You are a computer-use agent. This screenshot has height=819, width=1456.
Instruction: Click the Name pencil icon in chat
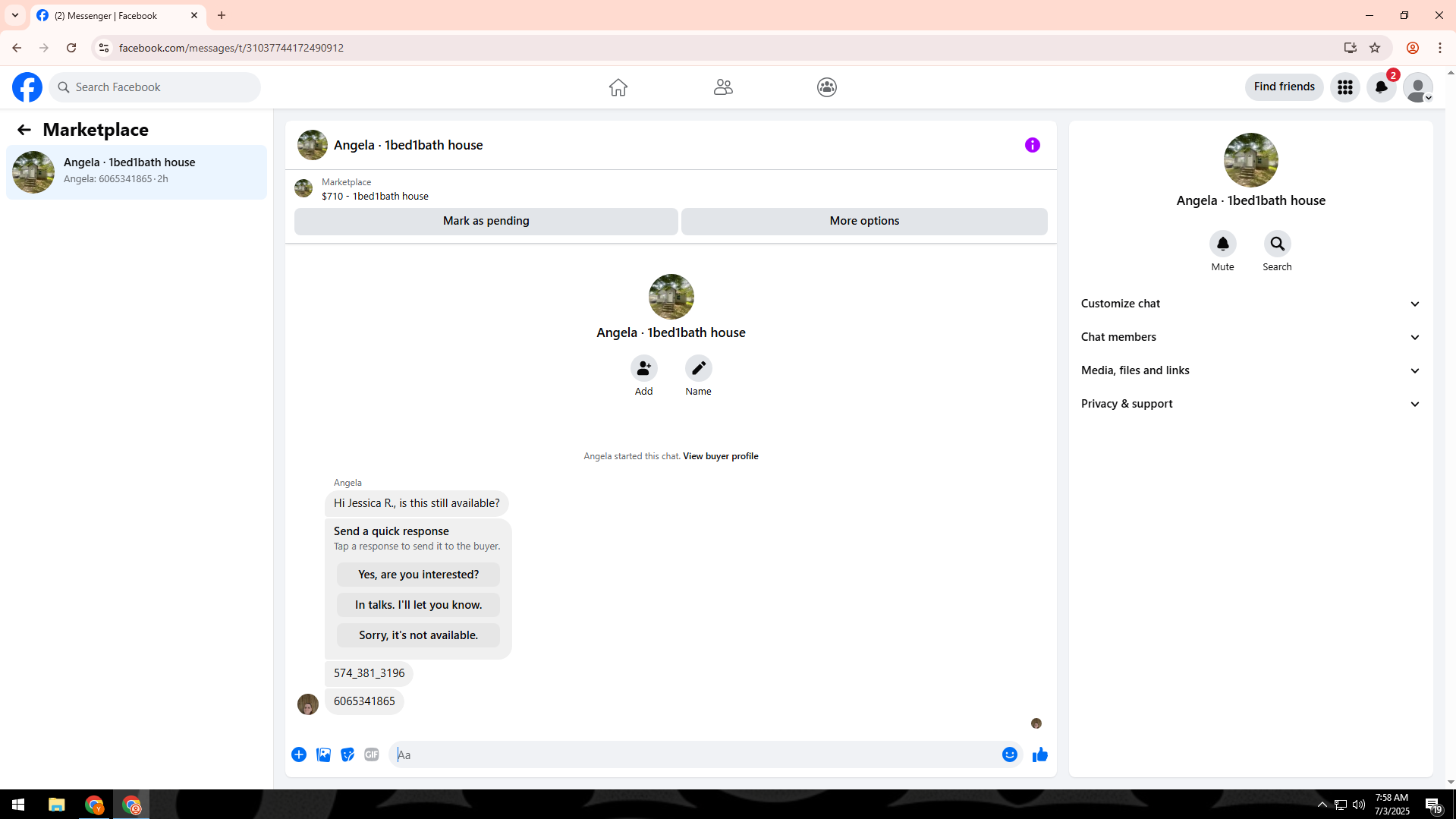pos(699,368)
